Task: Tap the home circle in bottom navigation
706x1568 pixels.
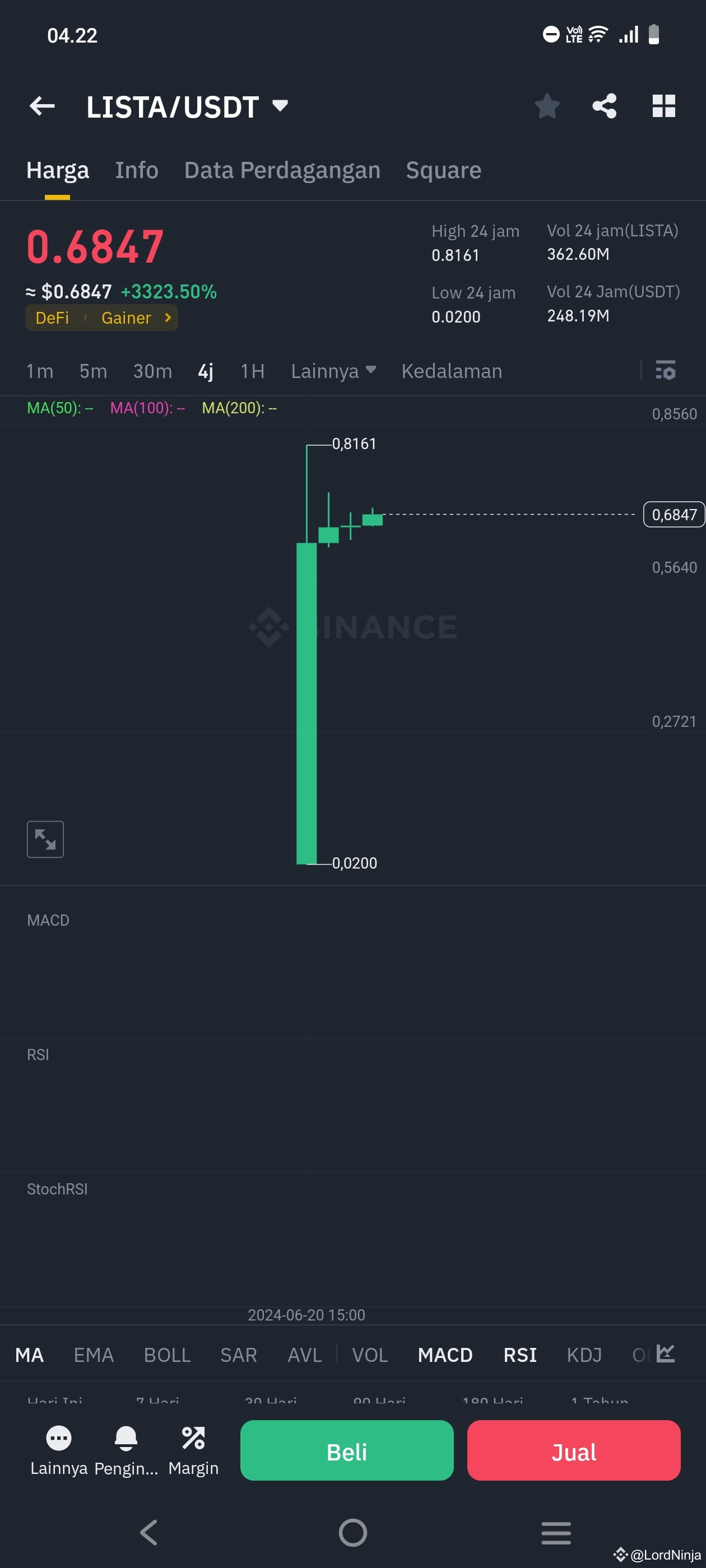Action: [x=352, y=1534]
